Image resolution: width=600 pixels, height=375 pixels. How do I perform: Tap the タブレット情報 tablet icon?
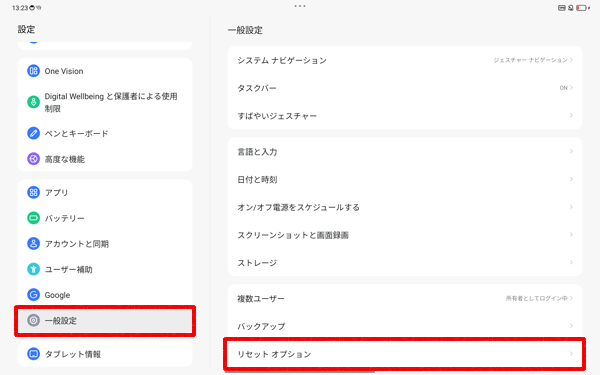[33, 354]
